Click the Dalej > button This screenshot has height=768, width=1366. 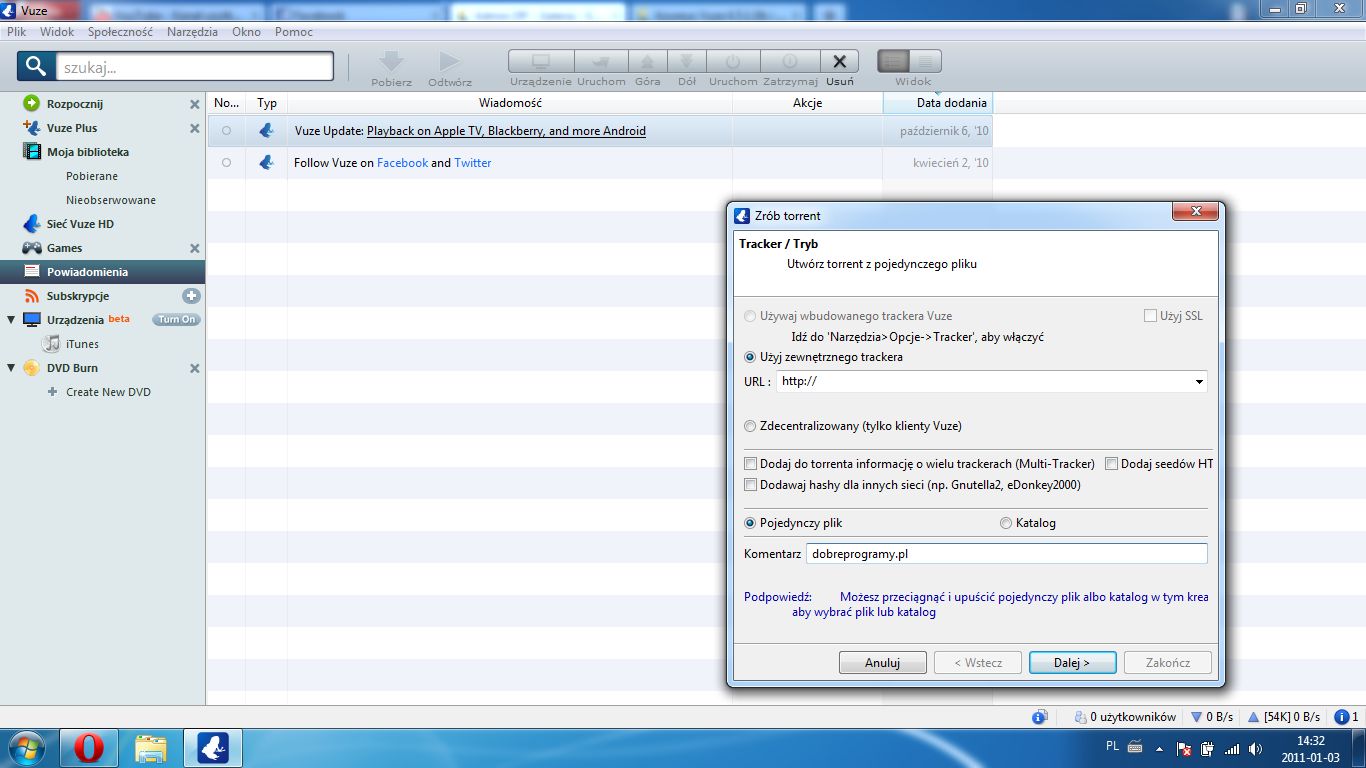[1072, 663]
